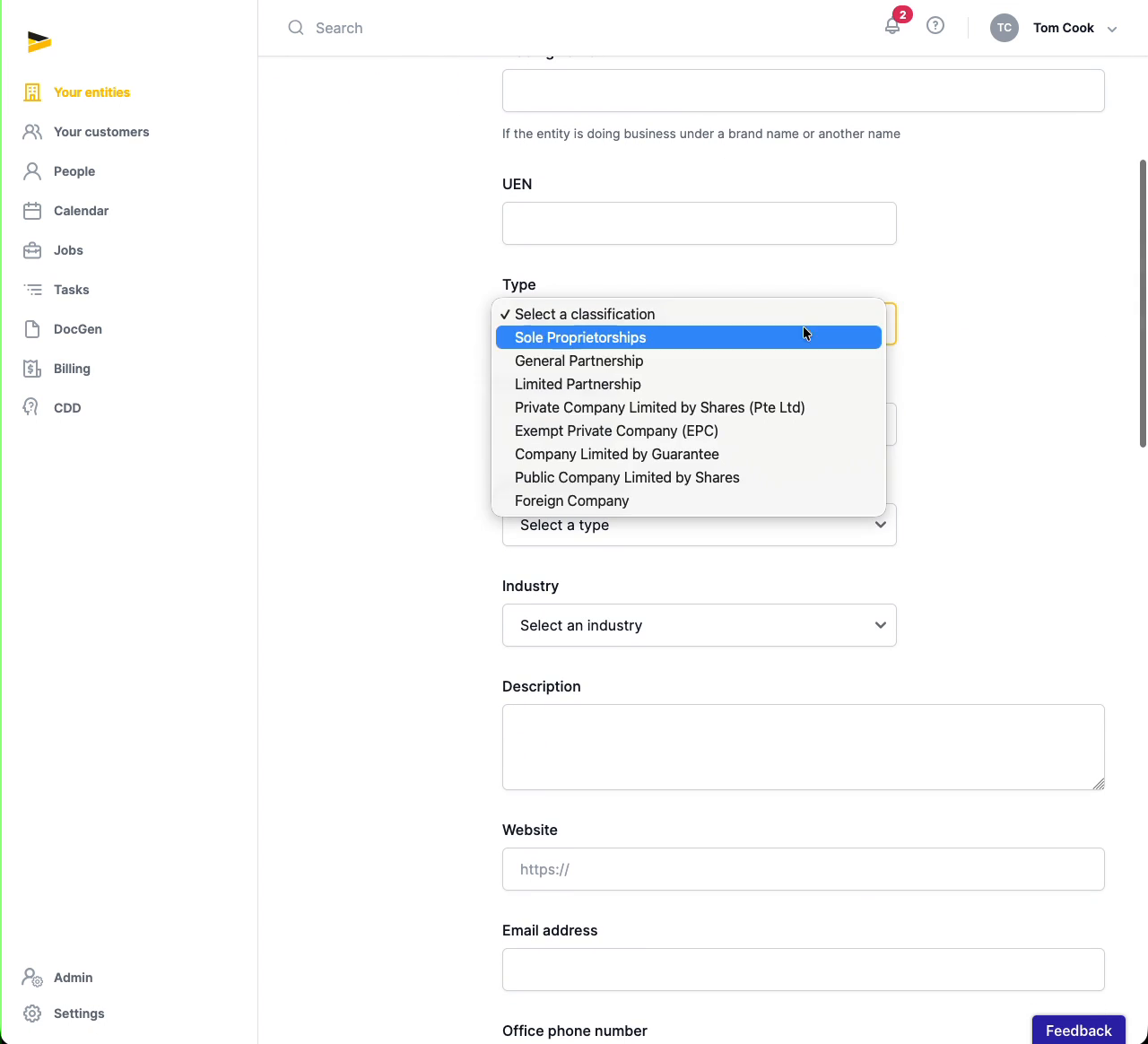Select Private Company Limited by Shares option
1148x1044 pixels.
(689, 407)
